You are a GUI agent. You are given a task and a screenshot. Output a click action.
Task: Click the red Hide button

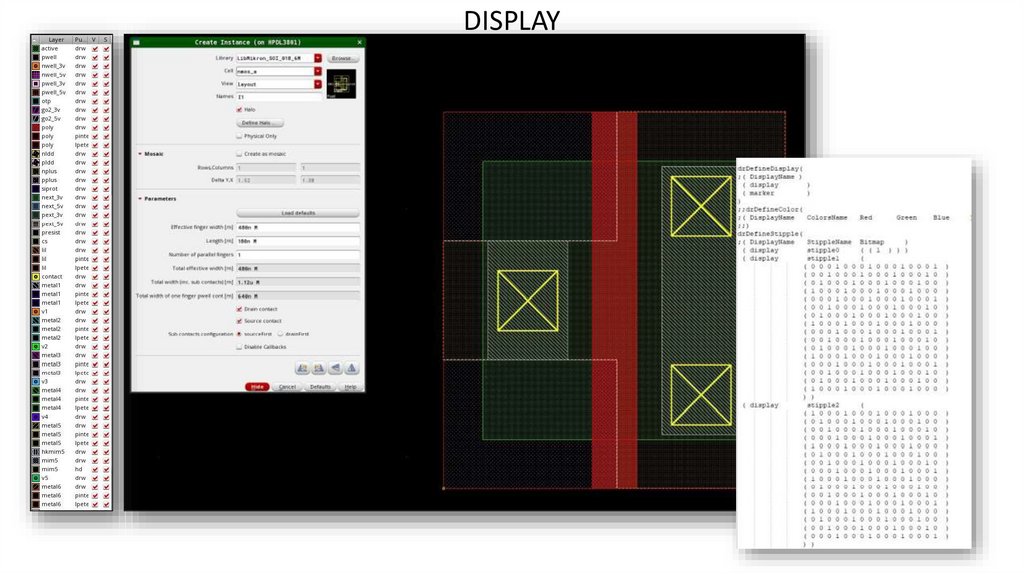[x=257, y=387]
